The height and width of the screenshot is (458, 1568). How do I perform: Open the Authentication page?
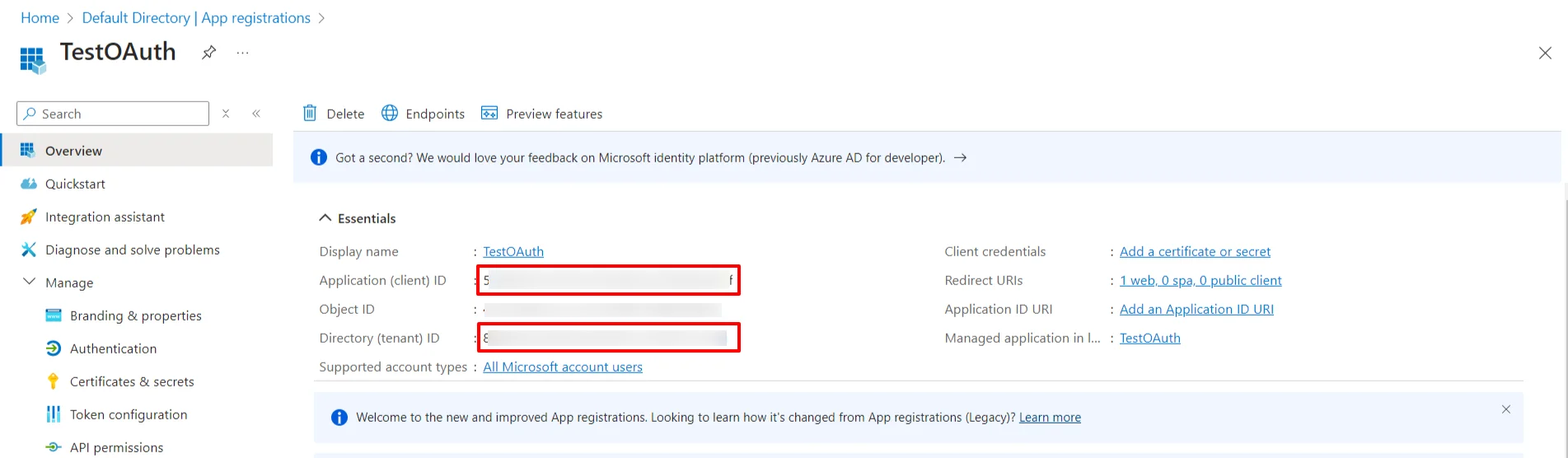pos(113,348)
